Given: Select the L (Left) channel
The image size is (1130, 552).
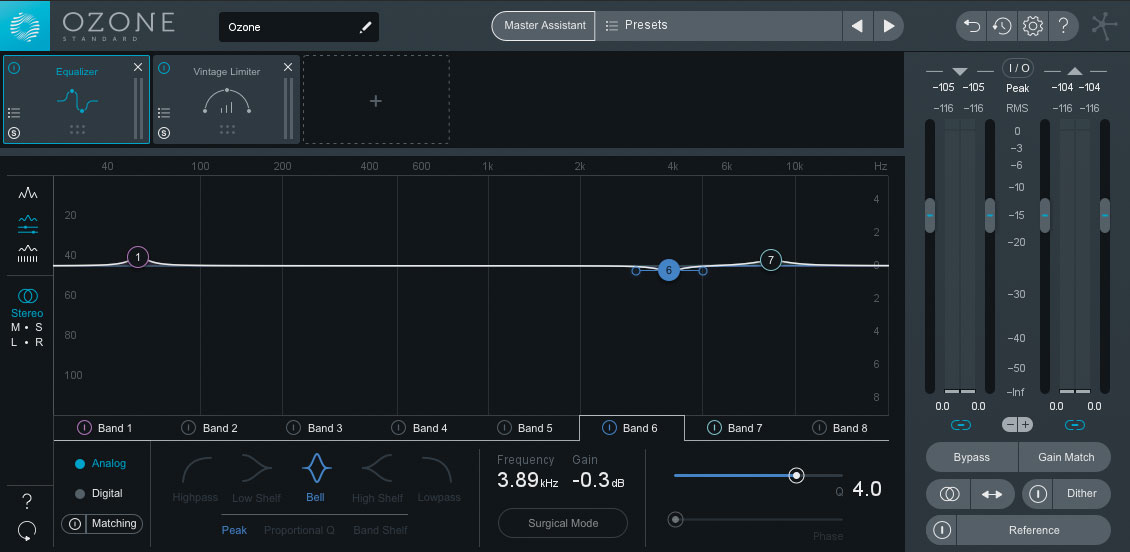Looking at the screenshot, I should (14, 342).
